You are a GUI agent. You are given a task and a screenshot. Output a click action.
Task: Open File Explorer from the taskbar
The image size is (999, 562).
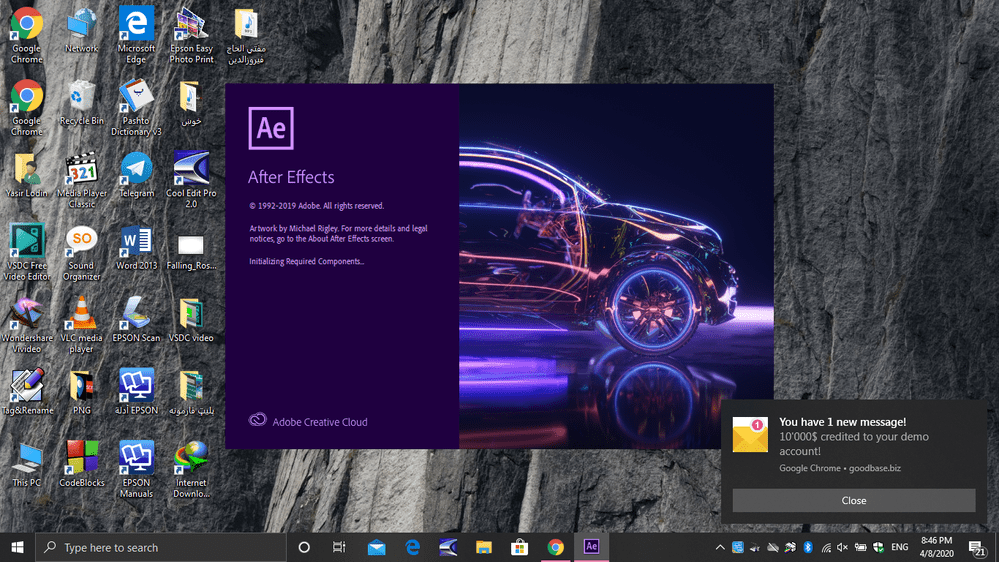tap(484, 547)
